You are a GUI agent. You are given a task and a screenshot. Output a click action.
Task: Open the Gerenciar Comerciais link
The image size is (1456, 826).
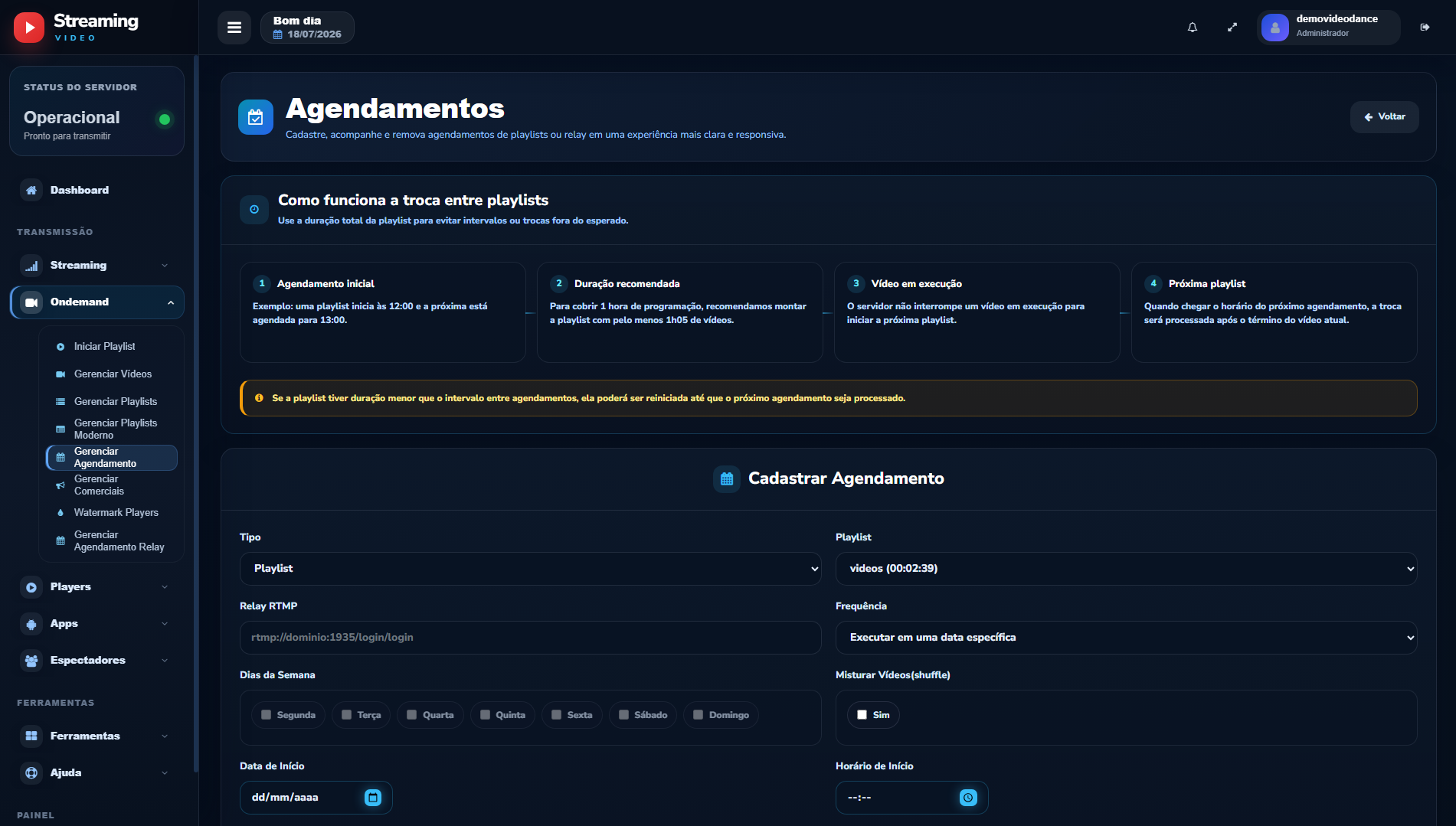[x=112, y=485]
